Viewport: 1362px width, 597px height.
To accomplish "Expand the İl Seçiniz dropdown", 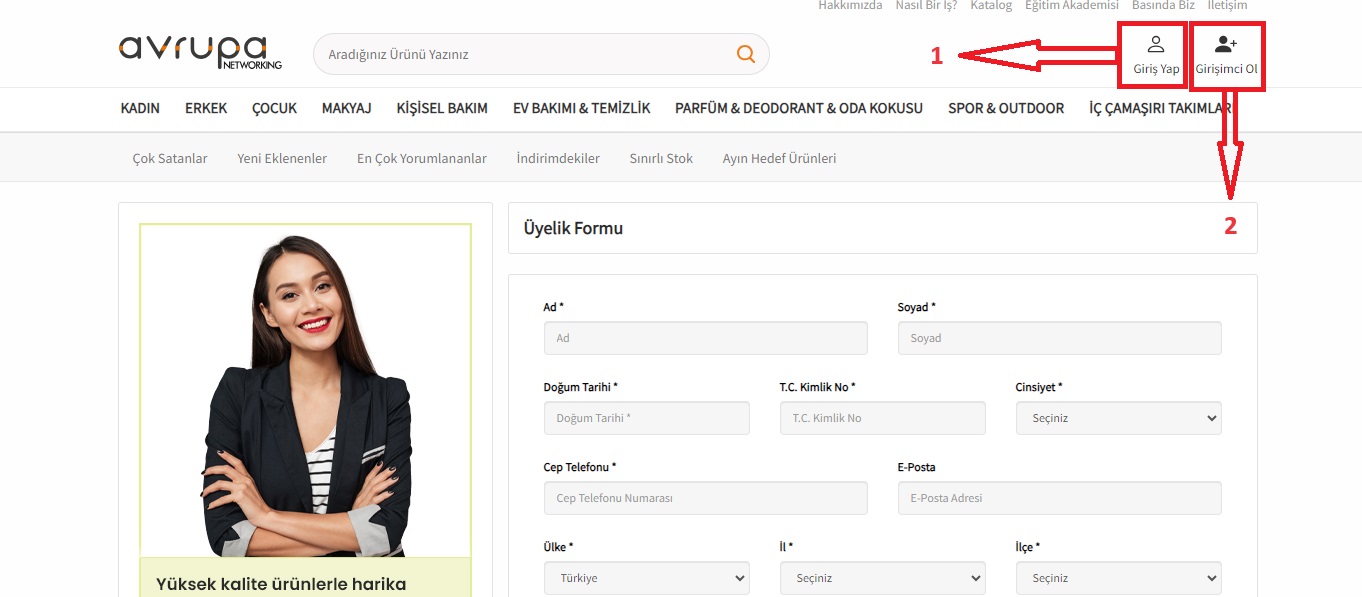I will click(882, 577).
